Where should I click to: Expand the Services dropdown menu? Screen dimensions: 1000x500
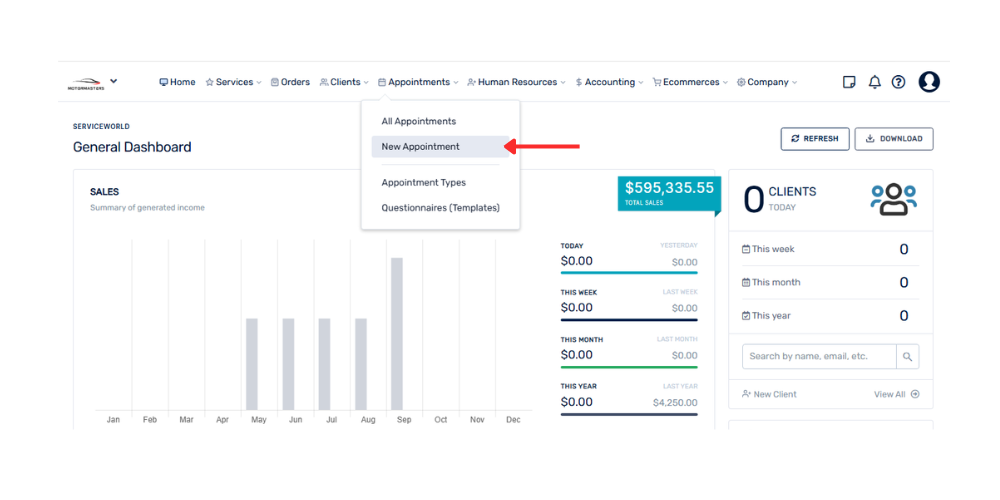234,82
